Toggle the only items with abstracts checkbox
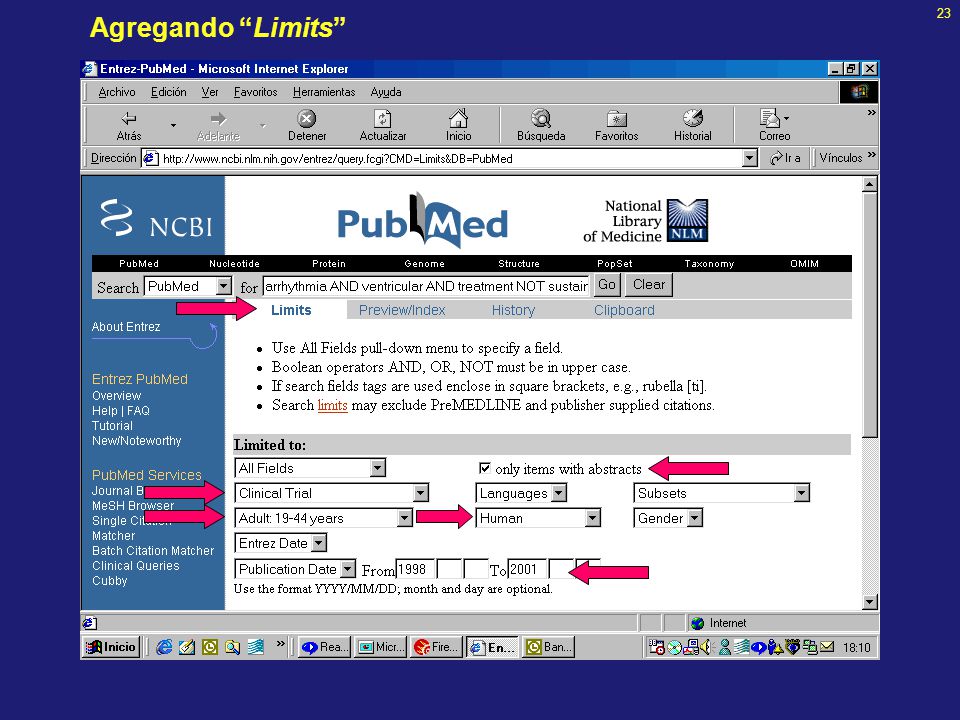Viewport: 960px width, 720px height. coord(484,468)
